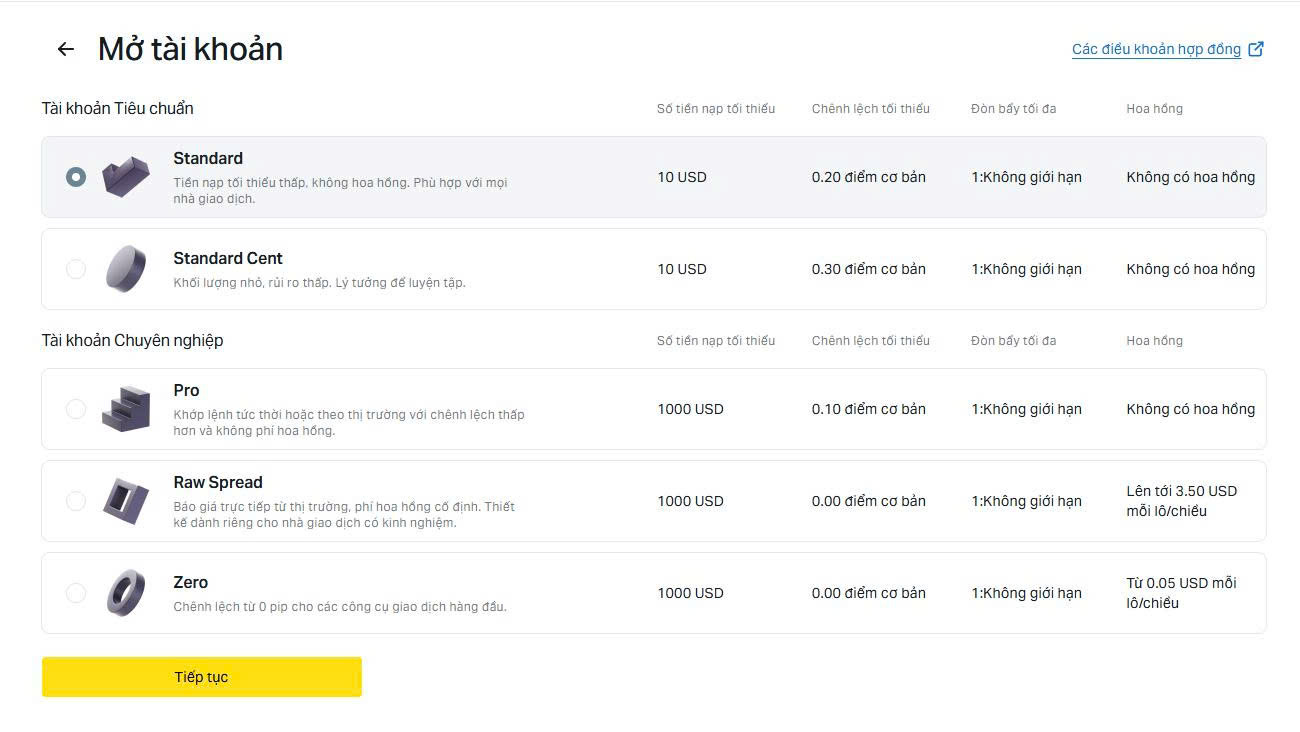Click the Raw Spread square frame icon

click(x=126, y=501)
